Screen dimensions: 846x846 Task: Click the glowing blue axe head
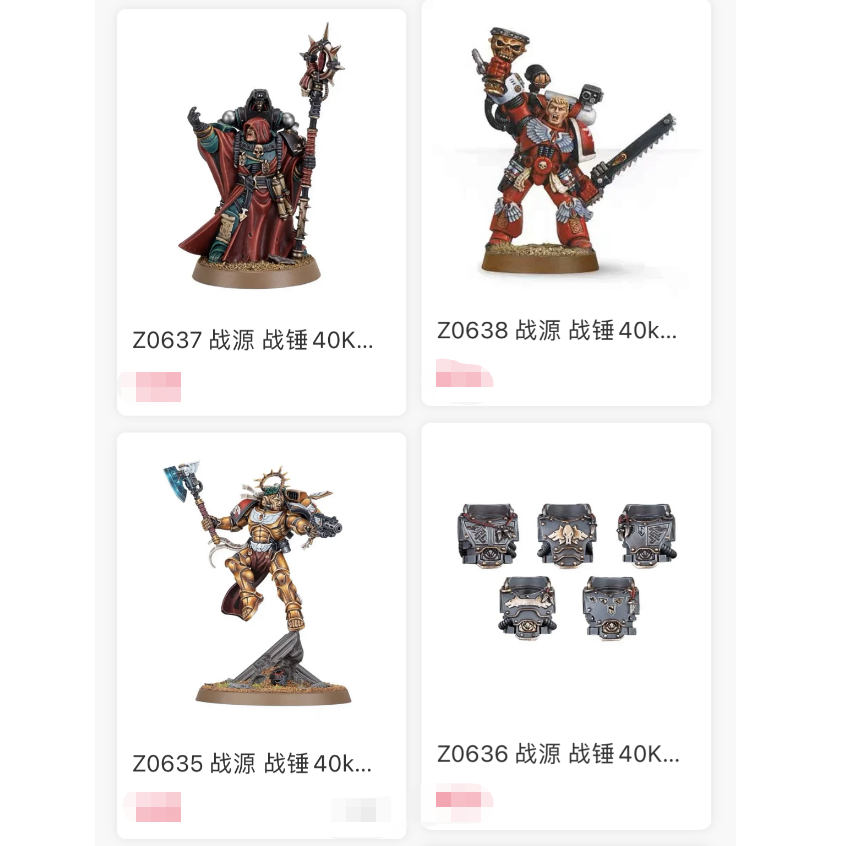pyautogui.click(x=181, y=480)
